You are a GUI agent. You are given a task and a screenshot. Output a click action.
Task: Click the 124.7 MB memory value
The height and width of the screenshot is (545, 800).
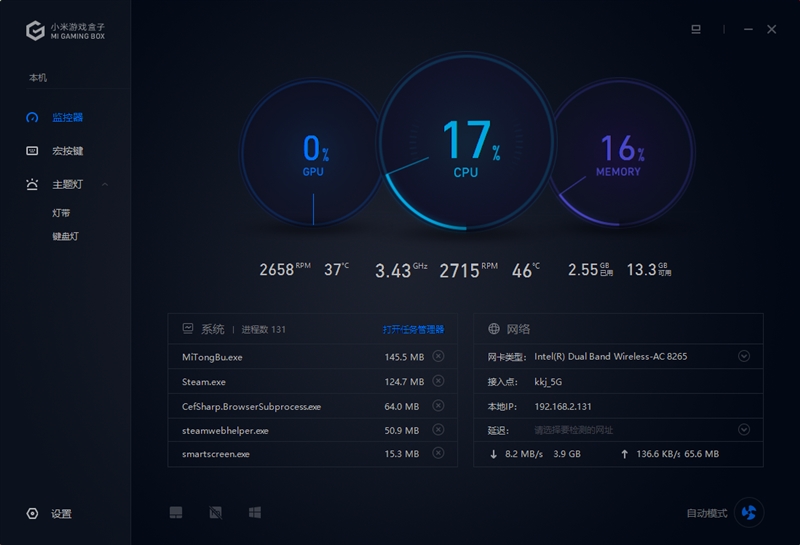point(404,382)
